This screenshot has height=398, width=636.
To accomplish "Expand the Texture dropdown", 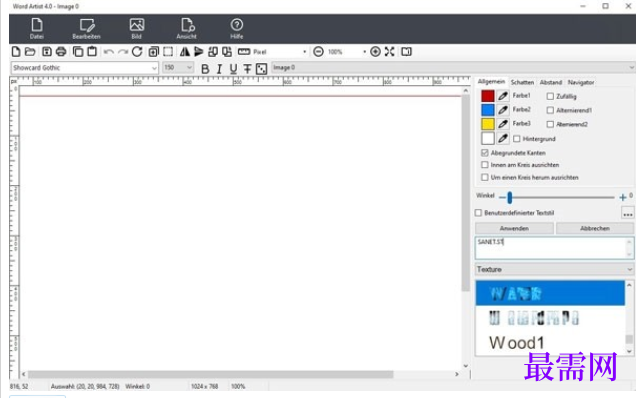I will [554, 269].
